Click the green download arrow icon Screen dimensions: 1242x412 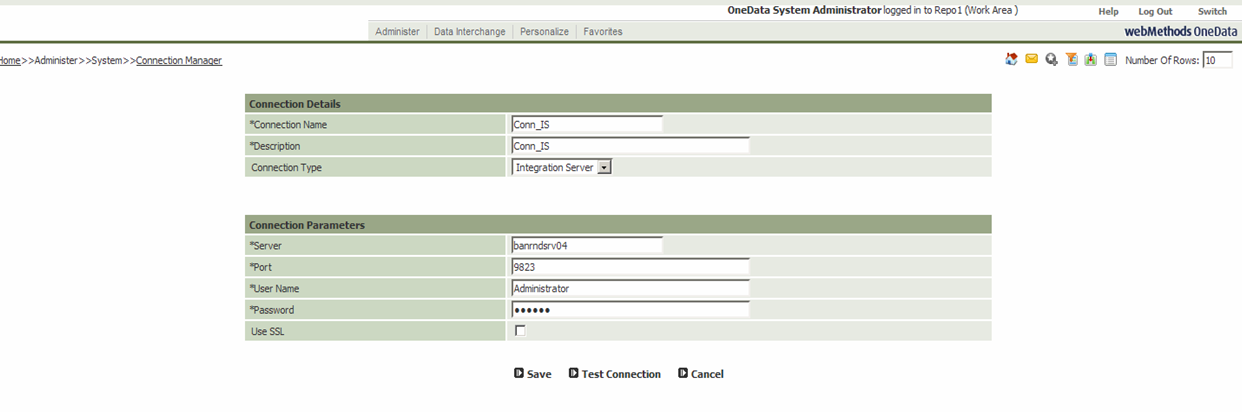click(x=1091, y=60)
